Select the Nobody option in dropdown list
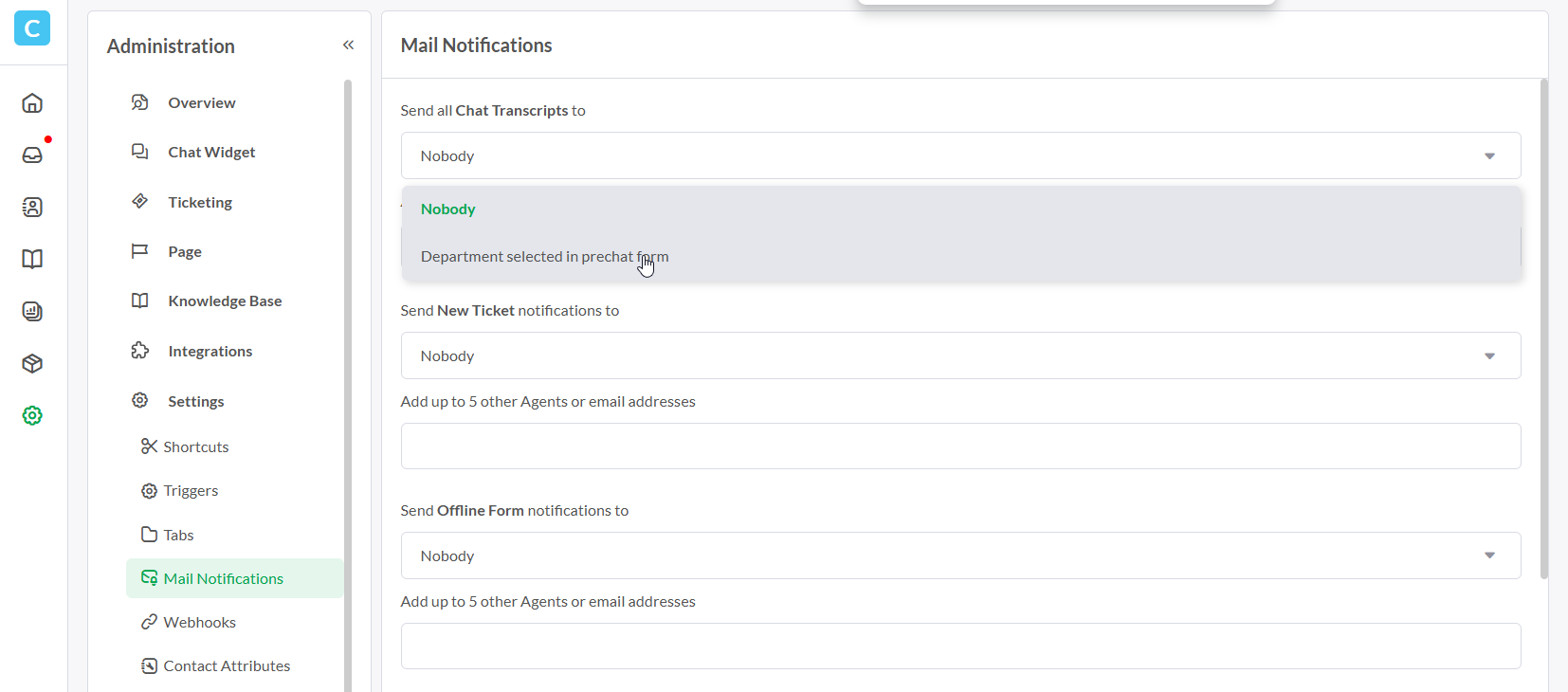Image resolution: width=1568 pixels, height=692 pixels. pos(448,209)
